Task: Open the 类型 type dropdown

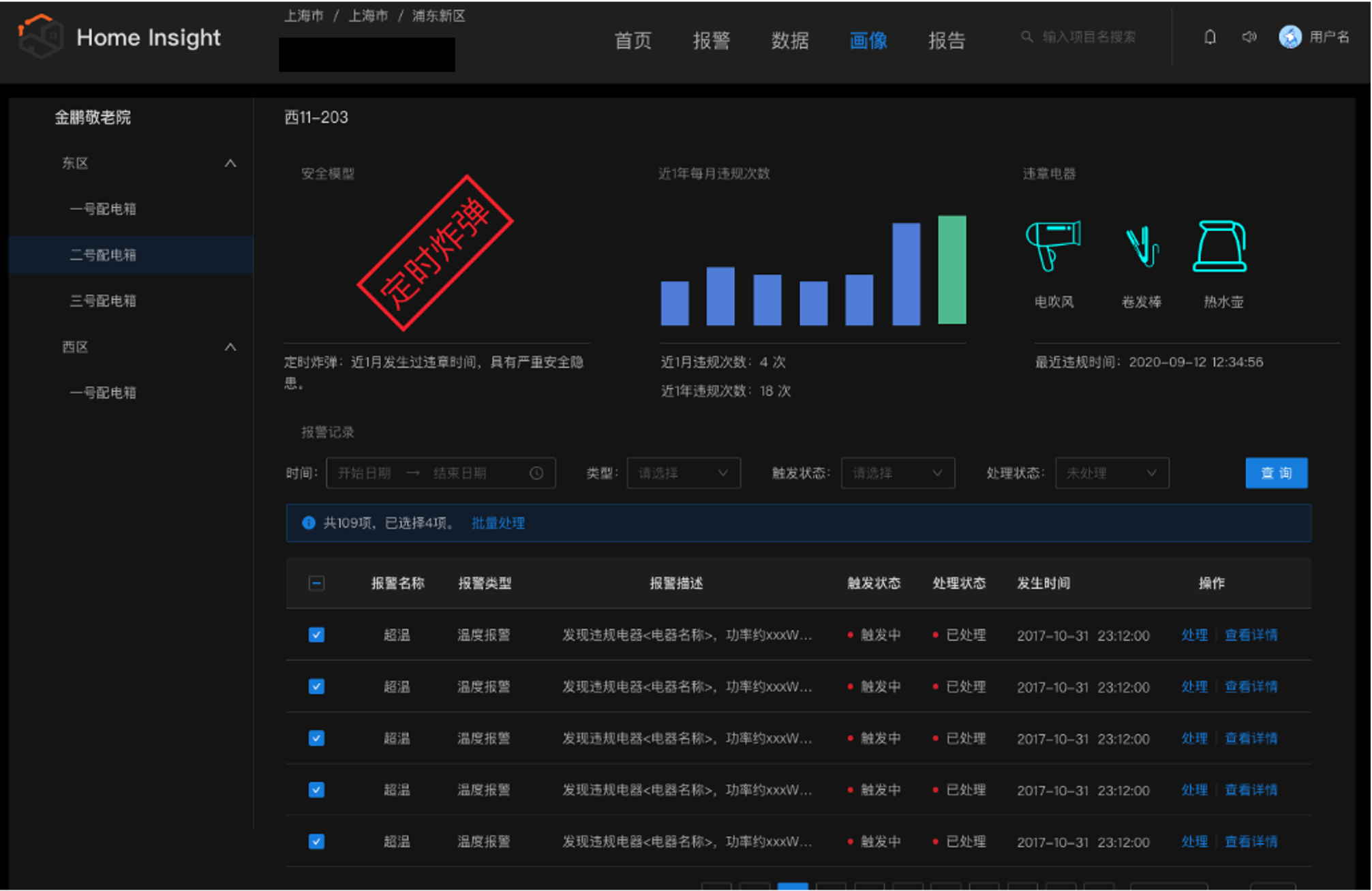Action: click(683, 473)
